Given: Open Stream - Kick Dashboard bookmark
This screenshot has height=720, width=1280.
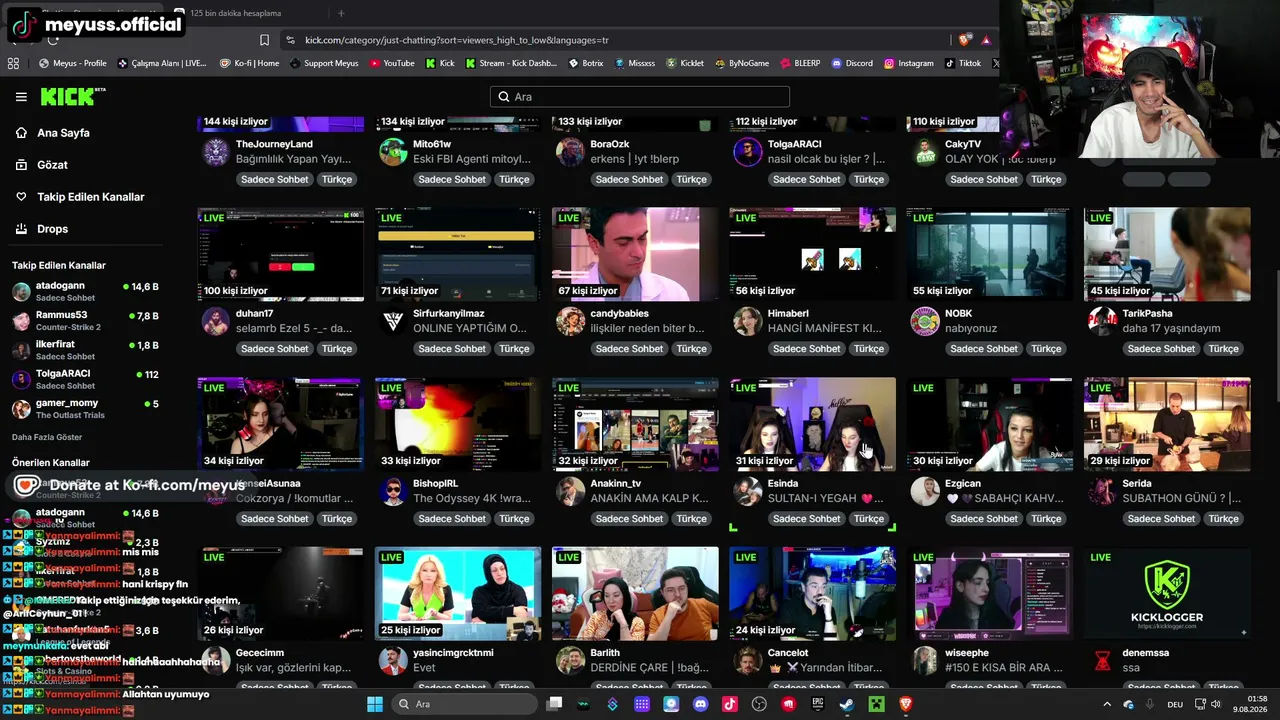Looking at the screenshot, I should [511, 63].
